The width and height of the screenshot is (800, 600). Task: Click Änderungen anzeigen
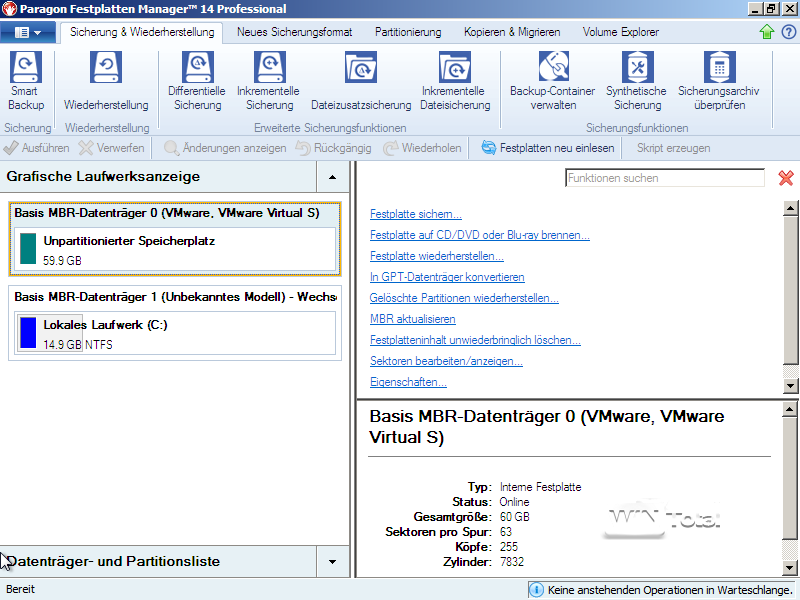[x=225, y=148]
